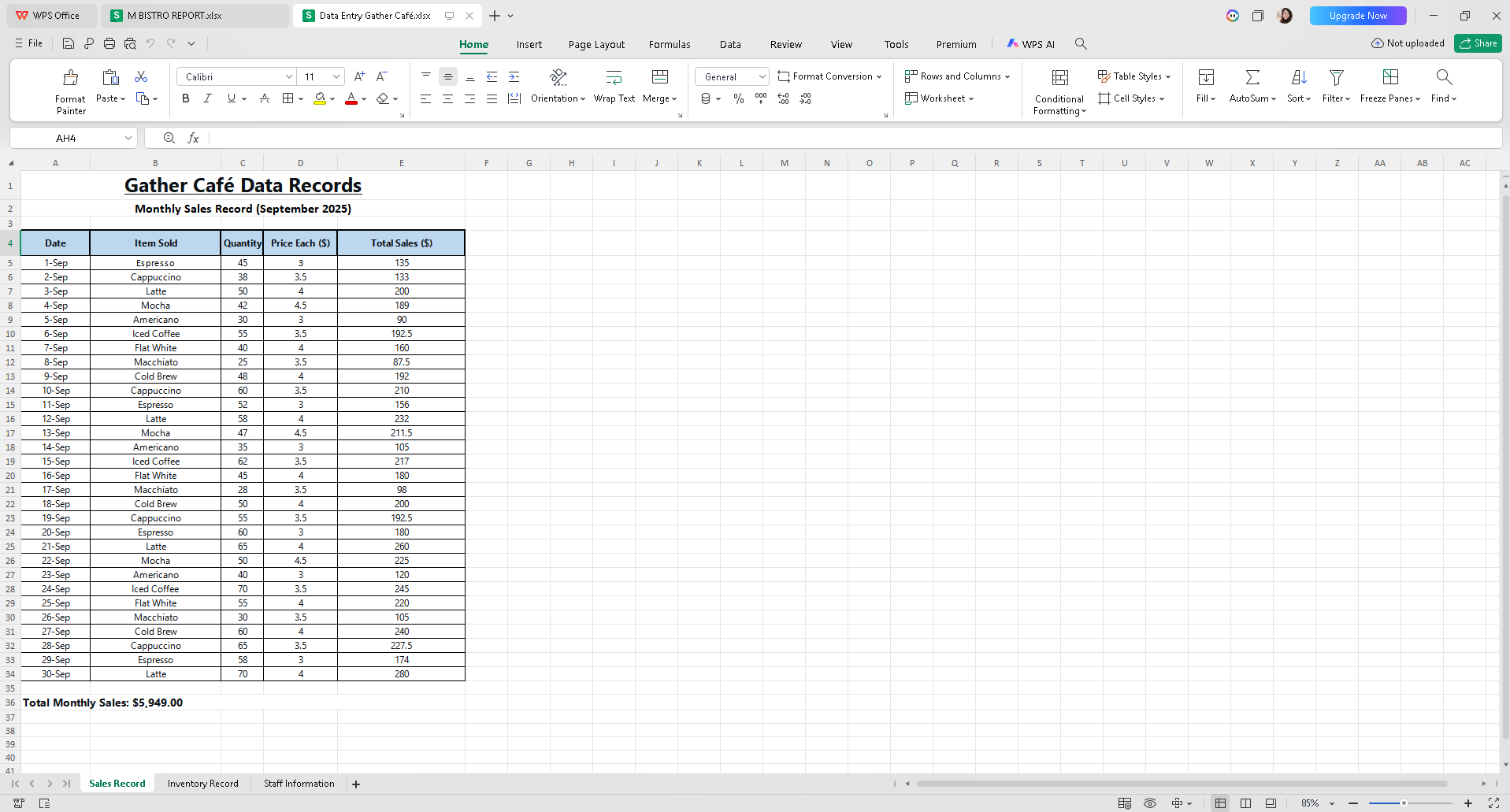Toggle Wrap Text
Viewport: 1510px width, 812px height.
pyautogui.click(x=614, y=86)
